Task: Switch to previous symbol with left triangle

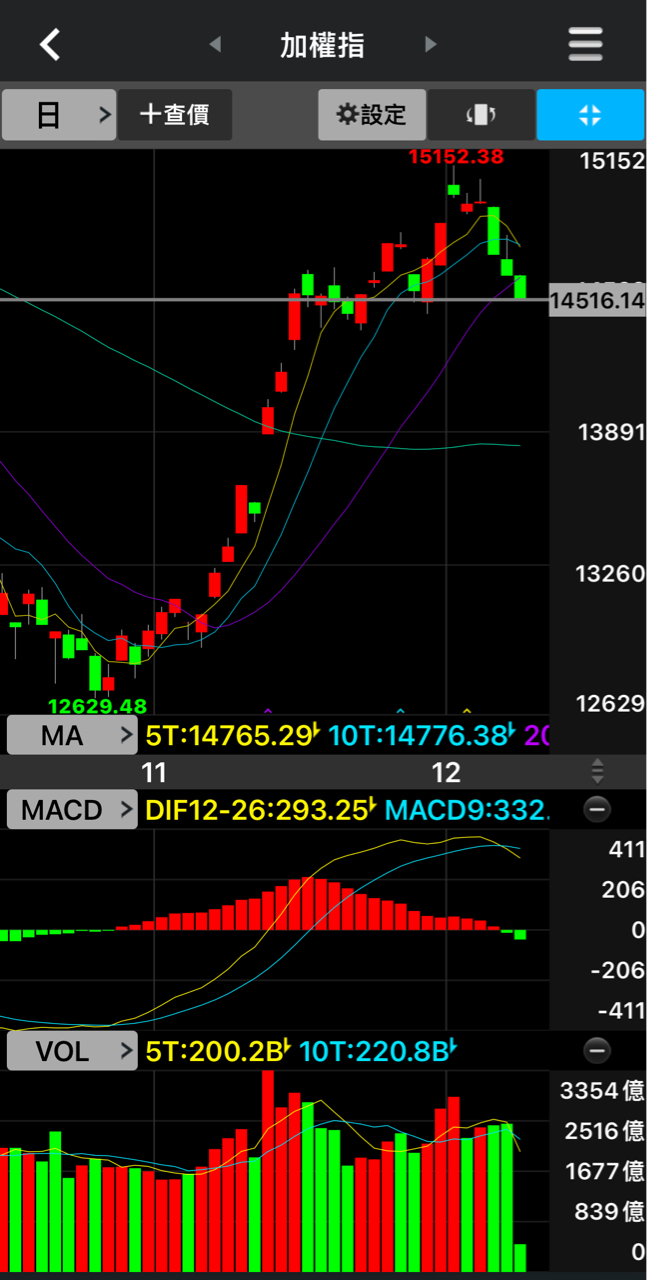Action: coord(215,44)
